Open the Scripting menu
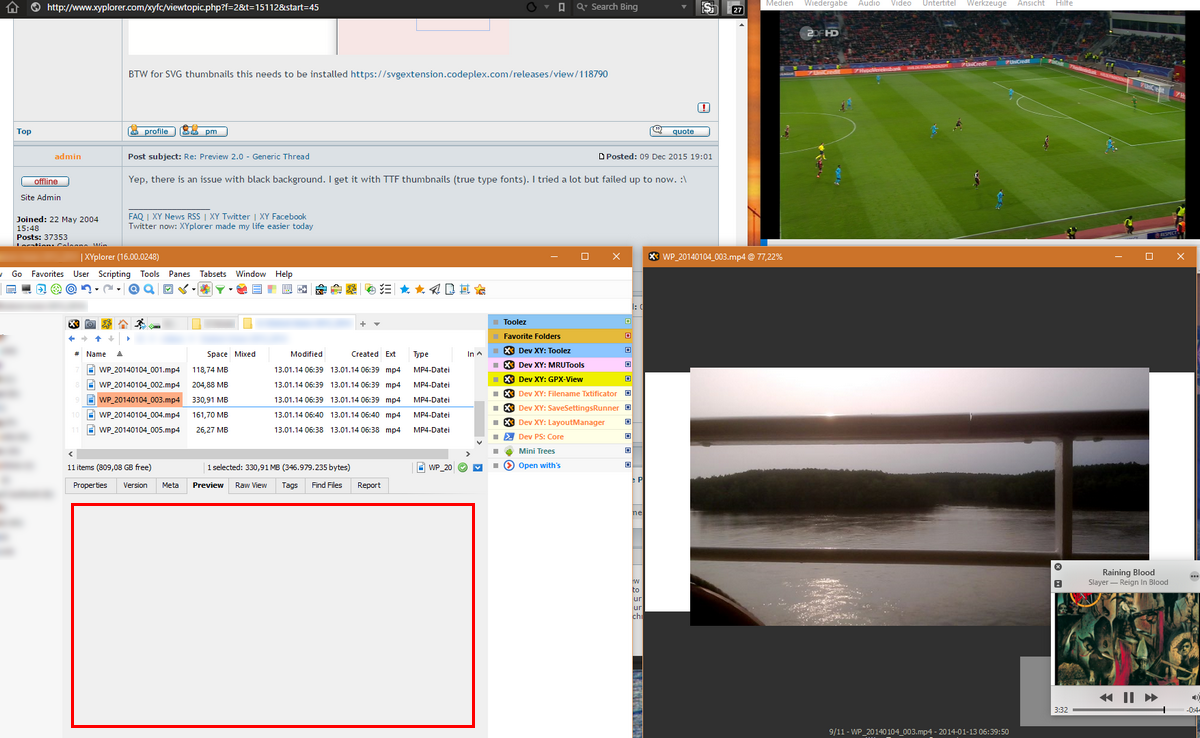This screenshot has height=738, width=1200. [x=114, y=274]
